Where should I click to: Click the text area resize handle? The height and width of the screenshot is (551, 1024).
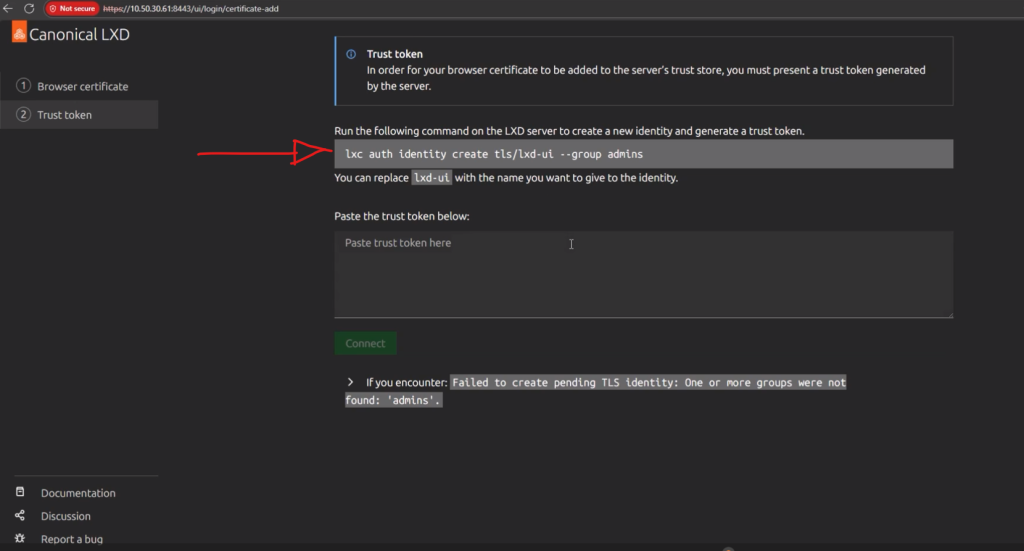coord(949,314)
